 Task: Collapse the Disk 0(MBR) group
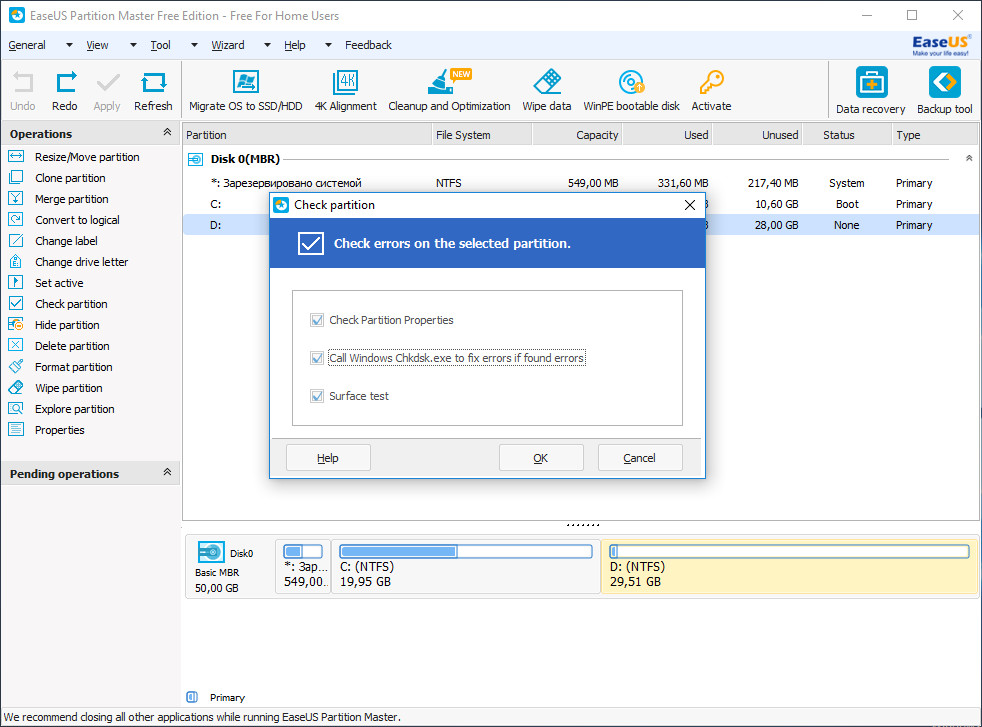tap(969, 158)
